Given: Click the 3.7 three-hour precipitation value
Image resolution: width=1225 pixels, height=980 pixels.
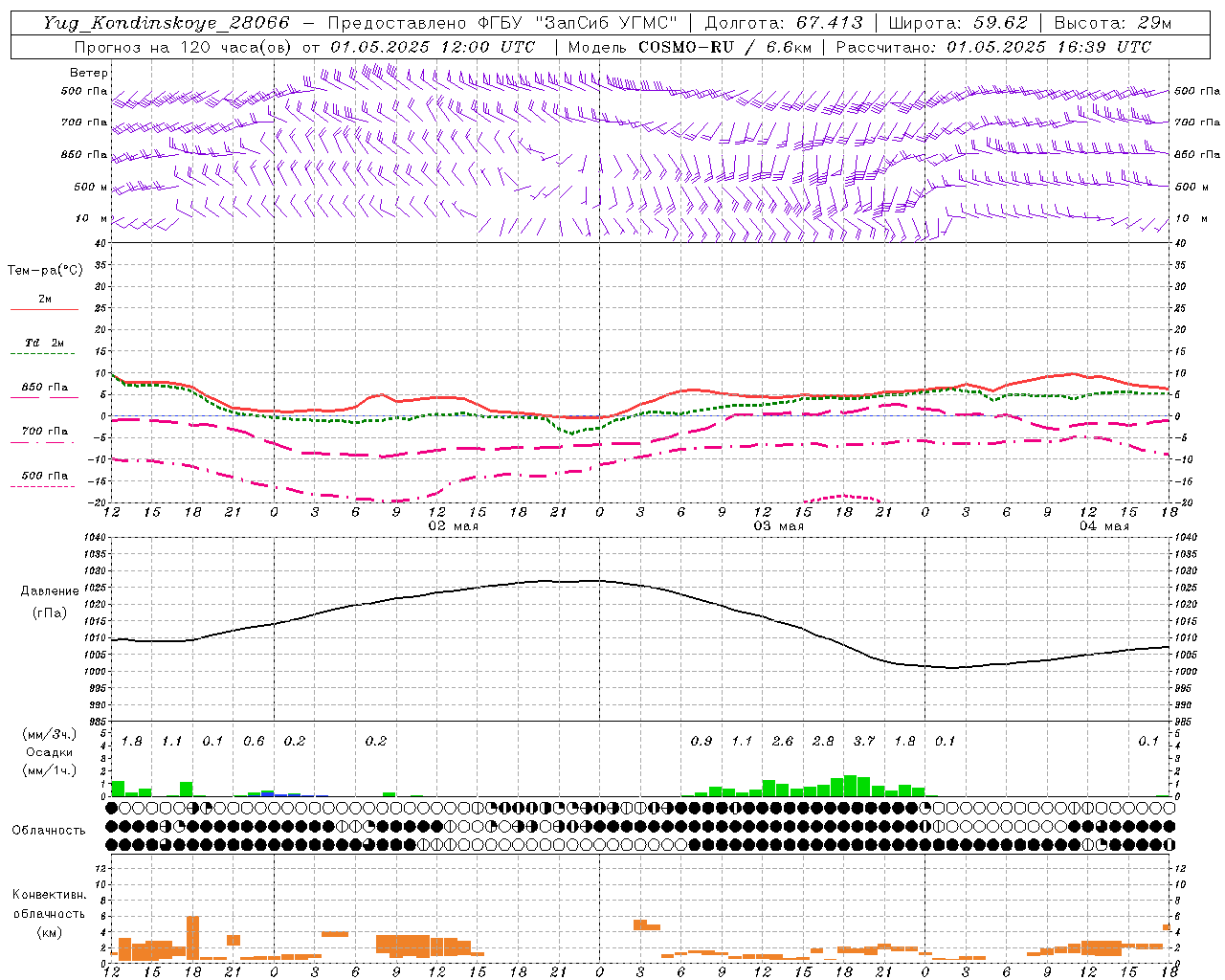Looking at the screenshot, I should (x=864, y=741).
